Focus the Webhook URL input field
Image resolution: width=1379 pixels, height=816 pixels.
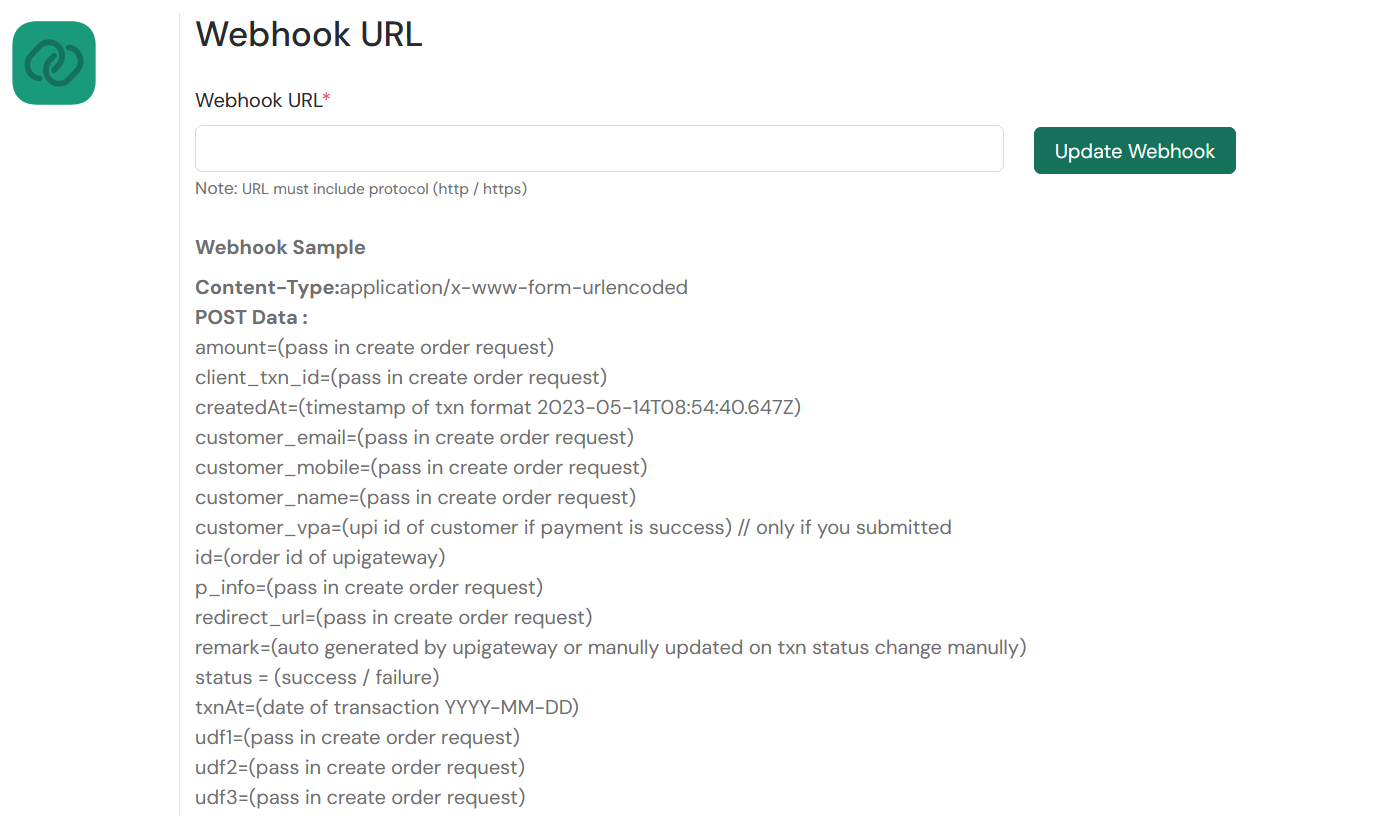pos(599,149)
